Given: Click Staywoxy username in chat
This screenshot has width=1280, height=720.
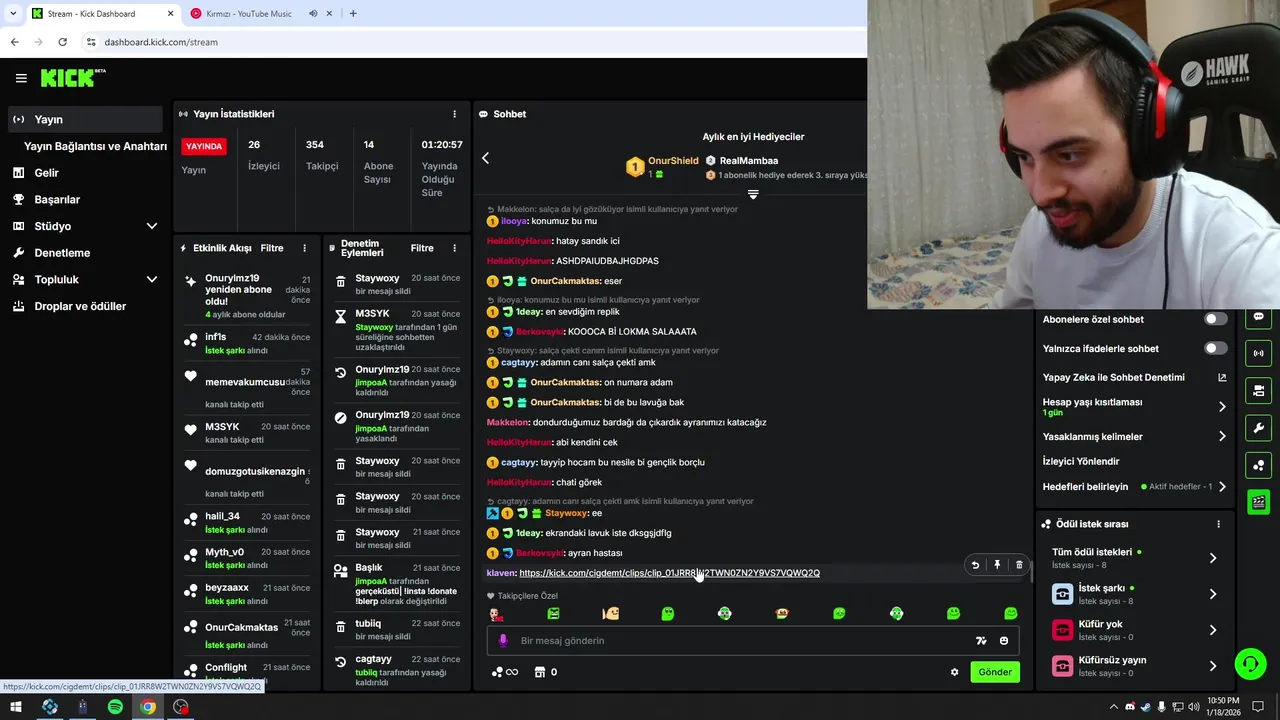Looking at the screenshot, I should 566,513.
